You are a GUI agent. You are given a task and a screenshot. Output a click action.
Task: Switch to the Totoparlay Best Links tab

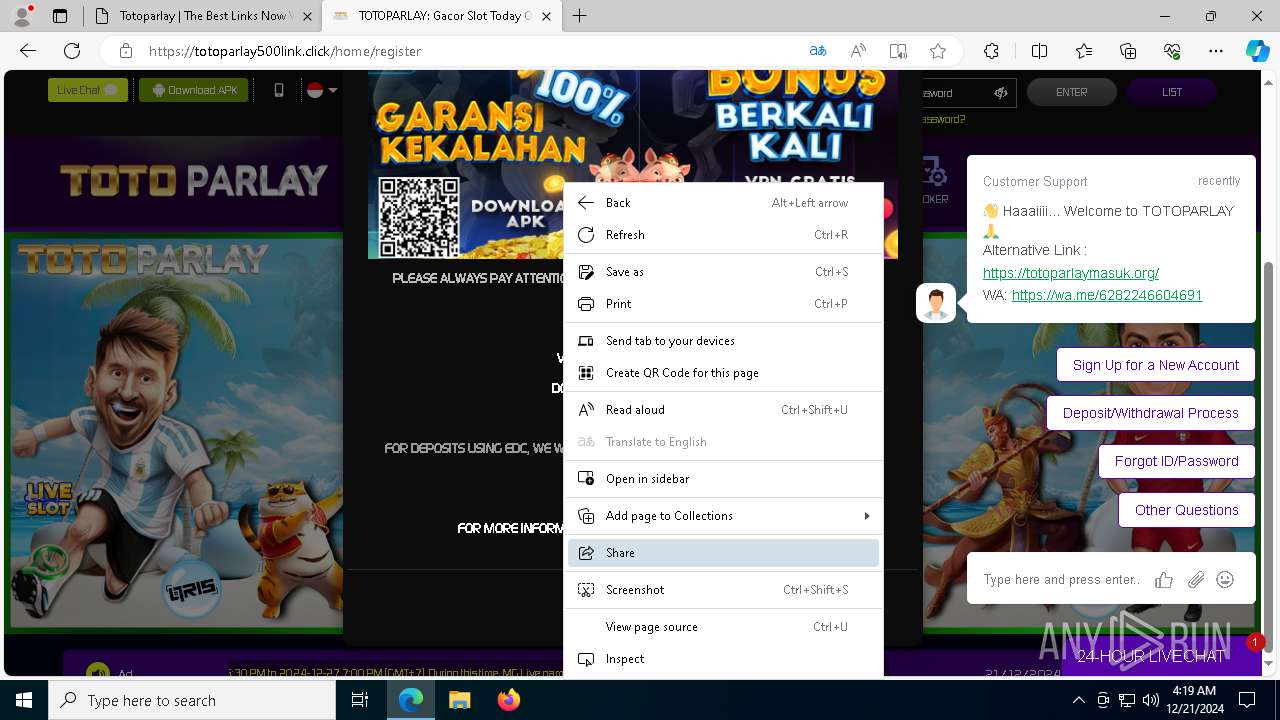coord(202,16)
